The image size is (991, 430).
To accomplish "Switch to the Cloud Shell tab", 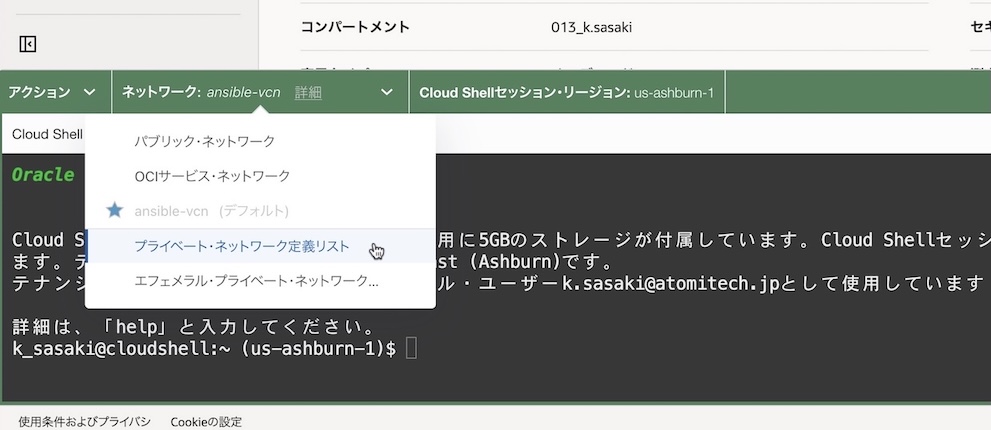I will coord(47,134).
